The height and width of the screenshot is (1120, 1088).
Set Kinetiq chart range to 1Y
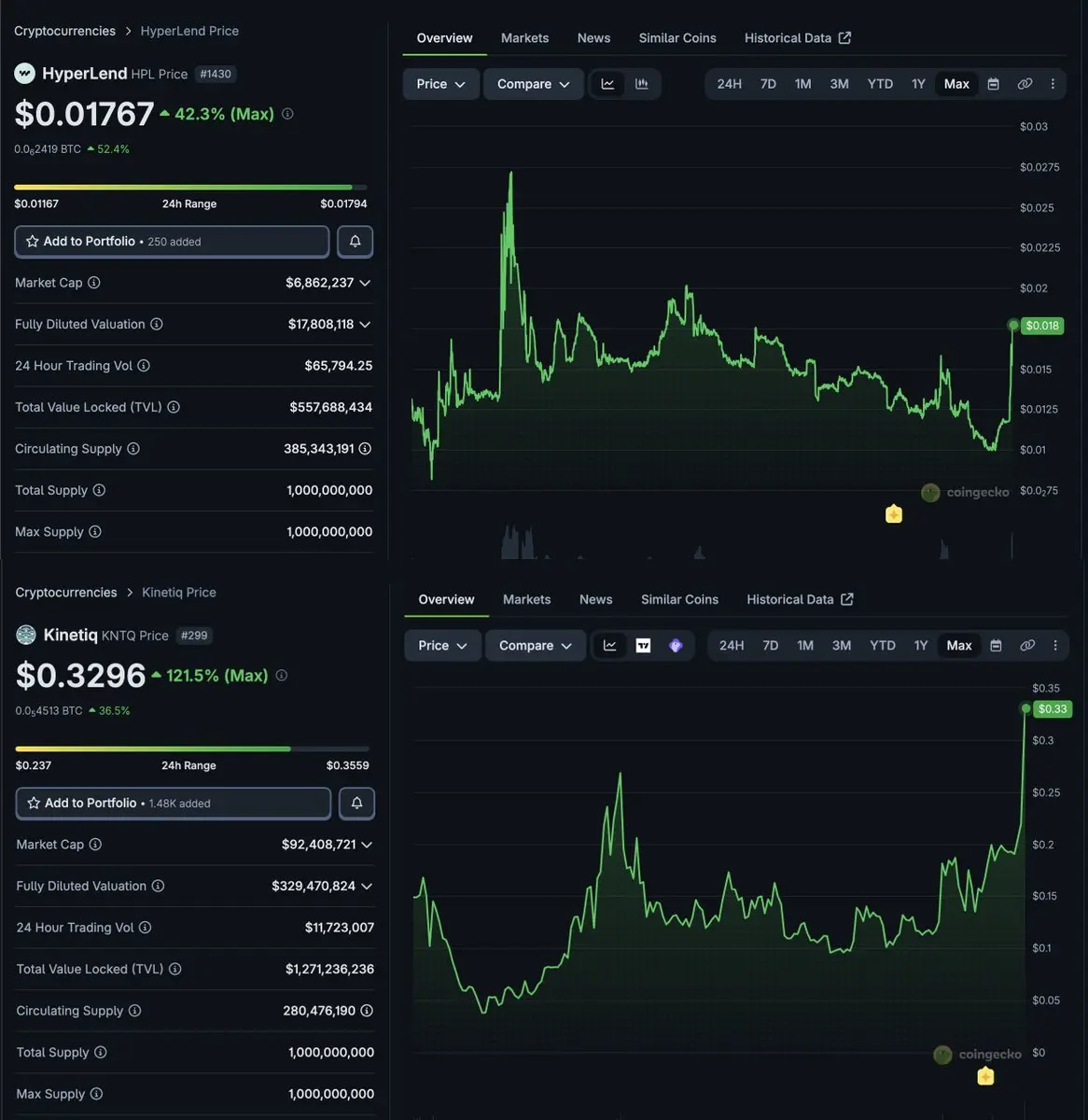point(921,646)
